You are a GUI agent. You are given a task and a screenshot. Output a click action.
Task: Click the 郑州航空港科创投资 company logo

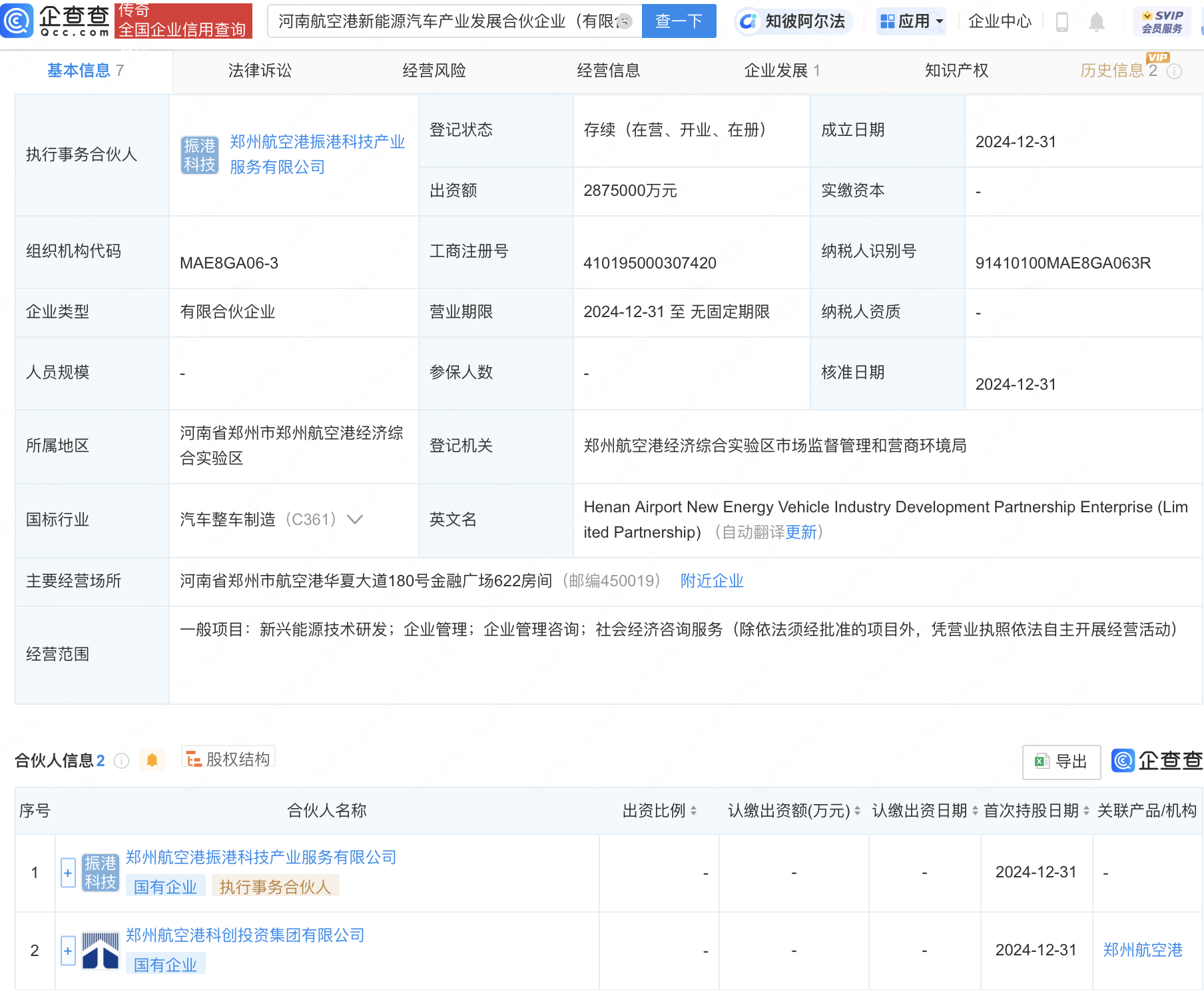[101, 950]
